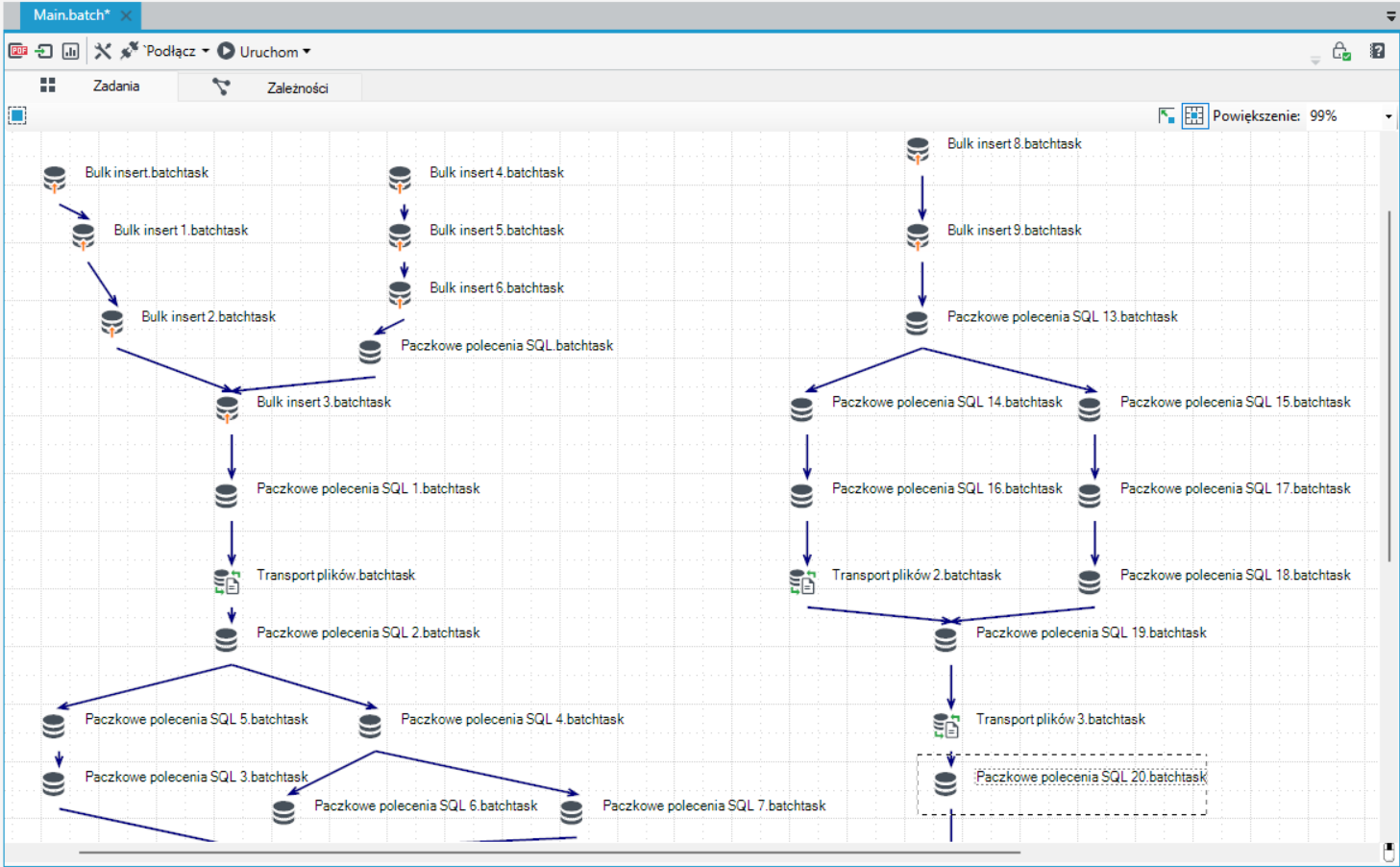Screen dimensions: 1400x867
Task: Click the green arrow import icon
Action: 44,51
